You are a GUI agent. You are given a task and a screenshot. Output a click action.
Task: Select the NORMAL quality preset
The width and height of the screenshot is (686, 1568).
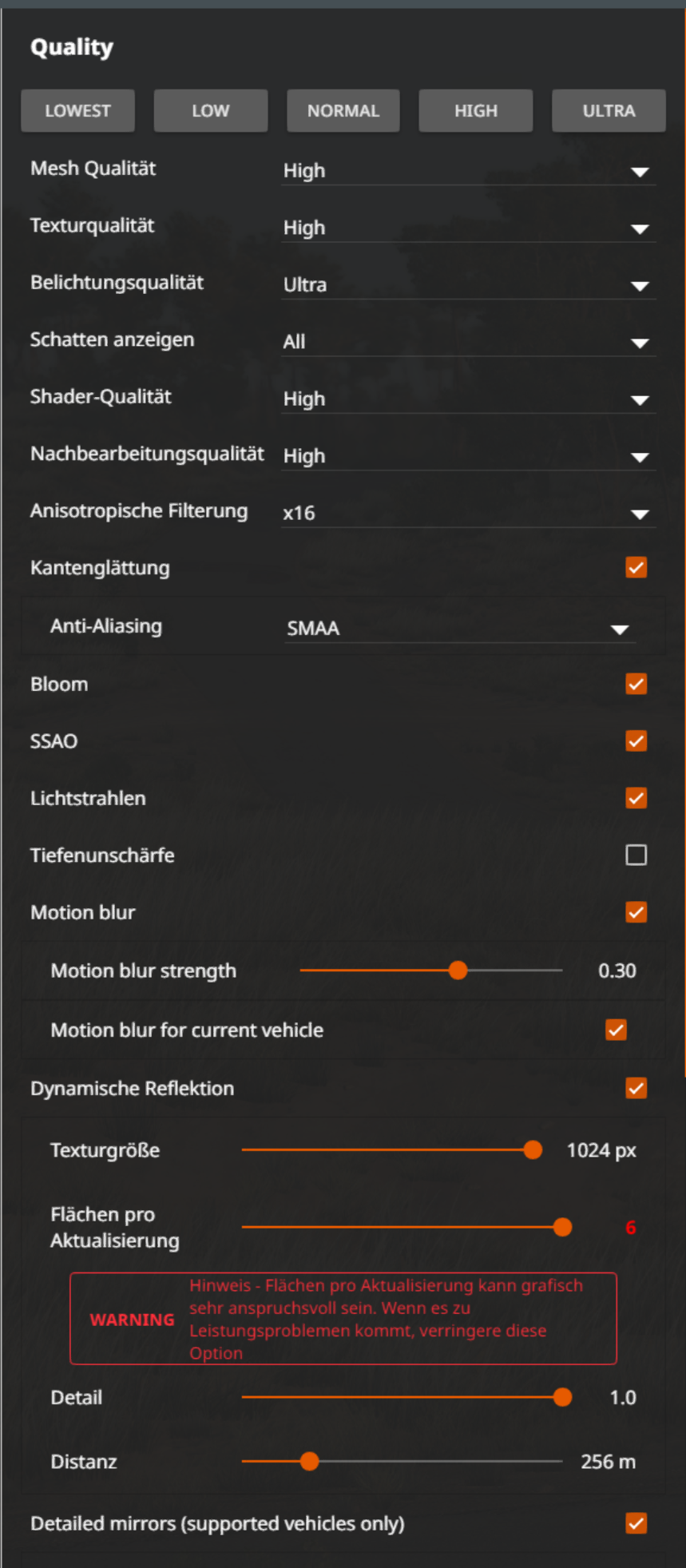pos(343,111)
